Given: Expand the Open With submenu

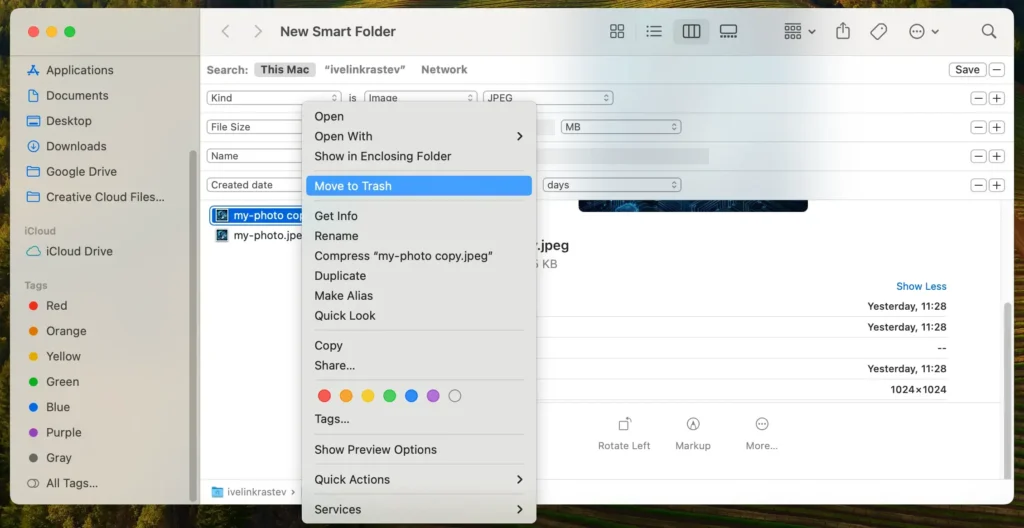Looking at the screenshot, I should click(418, 136).
